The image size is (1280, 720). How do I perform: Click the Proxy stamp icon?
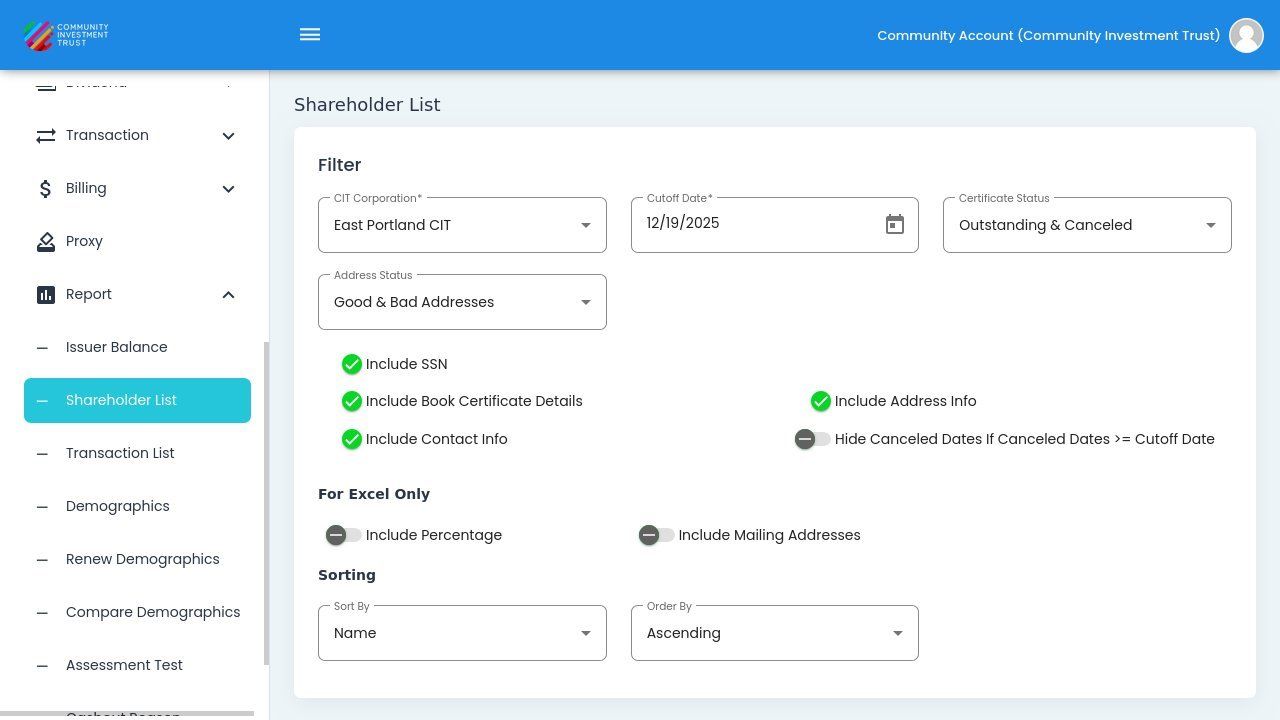[x=46, y=242]
